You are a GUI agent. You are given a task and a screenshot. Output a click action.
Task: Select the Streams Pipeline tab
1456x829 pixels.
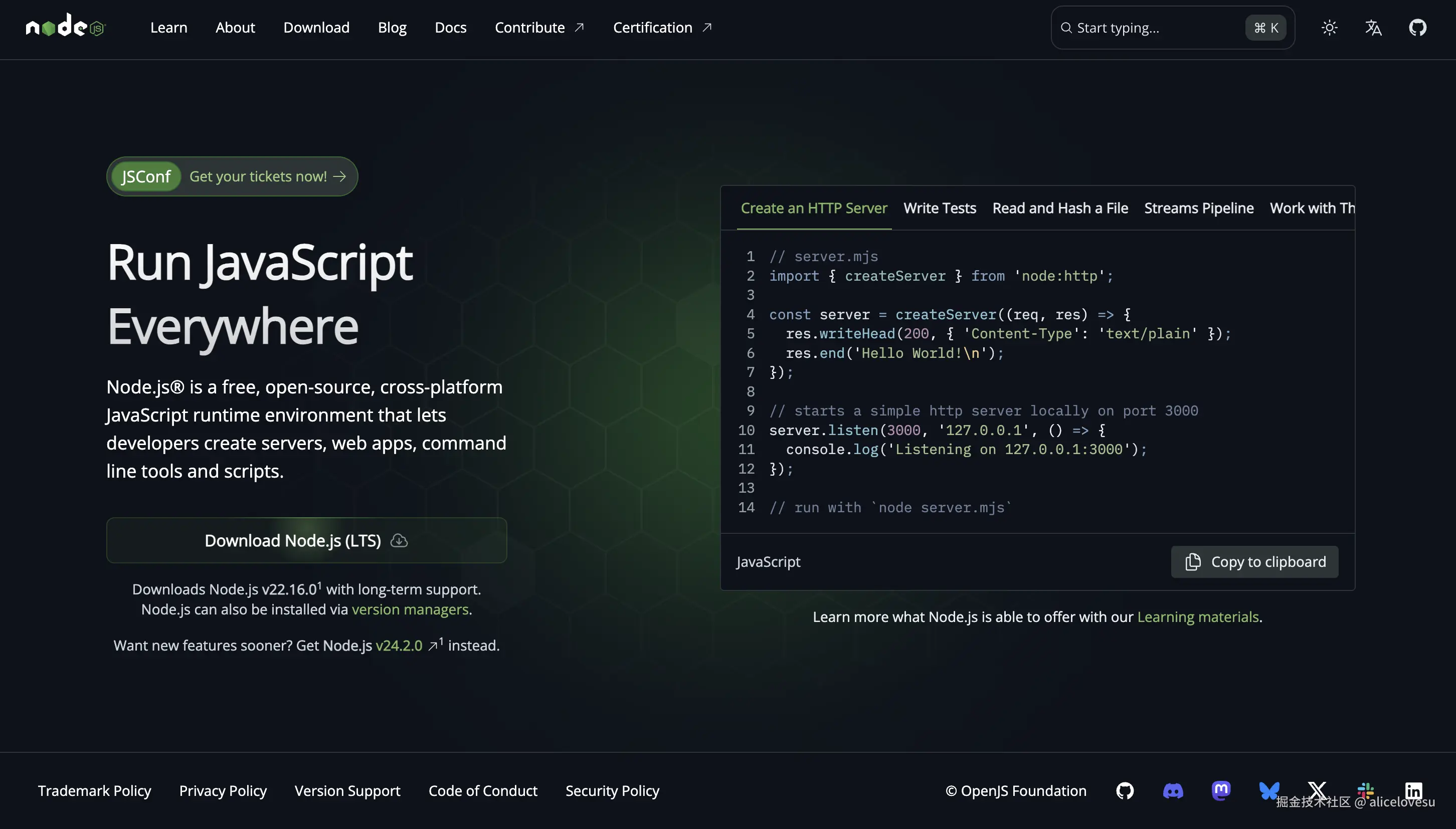1199,209
